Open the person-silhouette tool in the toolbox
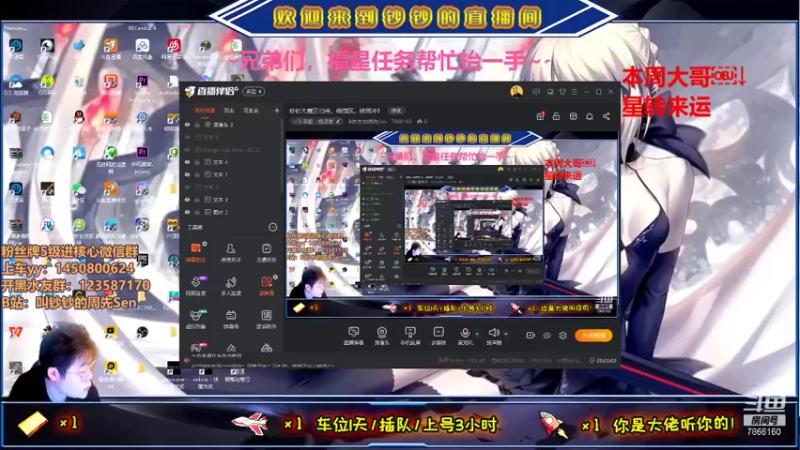This screenshot has height=450, width=800. click(231, 253)
